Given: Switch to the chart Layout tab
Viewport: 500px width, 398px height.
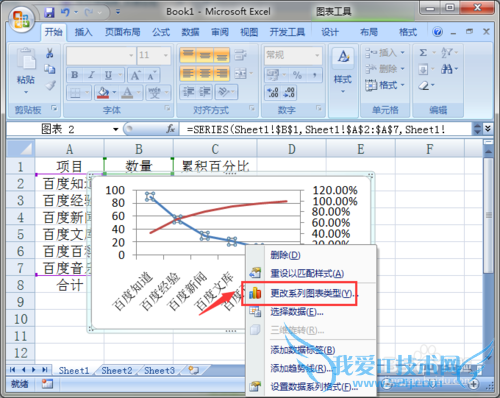Looking at the screenshot, I should click(369, 32).
